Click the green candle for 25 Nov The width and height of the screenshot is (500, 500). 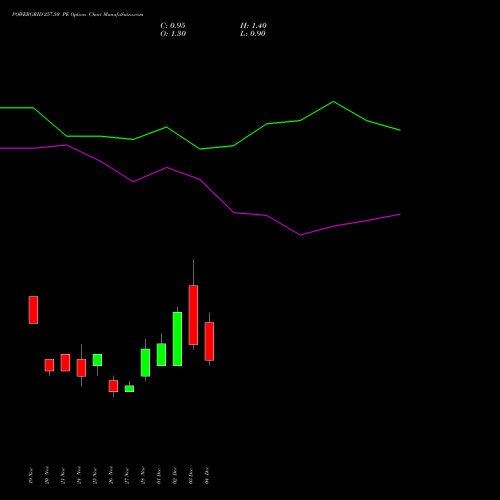tap(97, 360)
